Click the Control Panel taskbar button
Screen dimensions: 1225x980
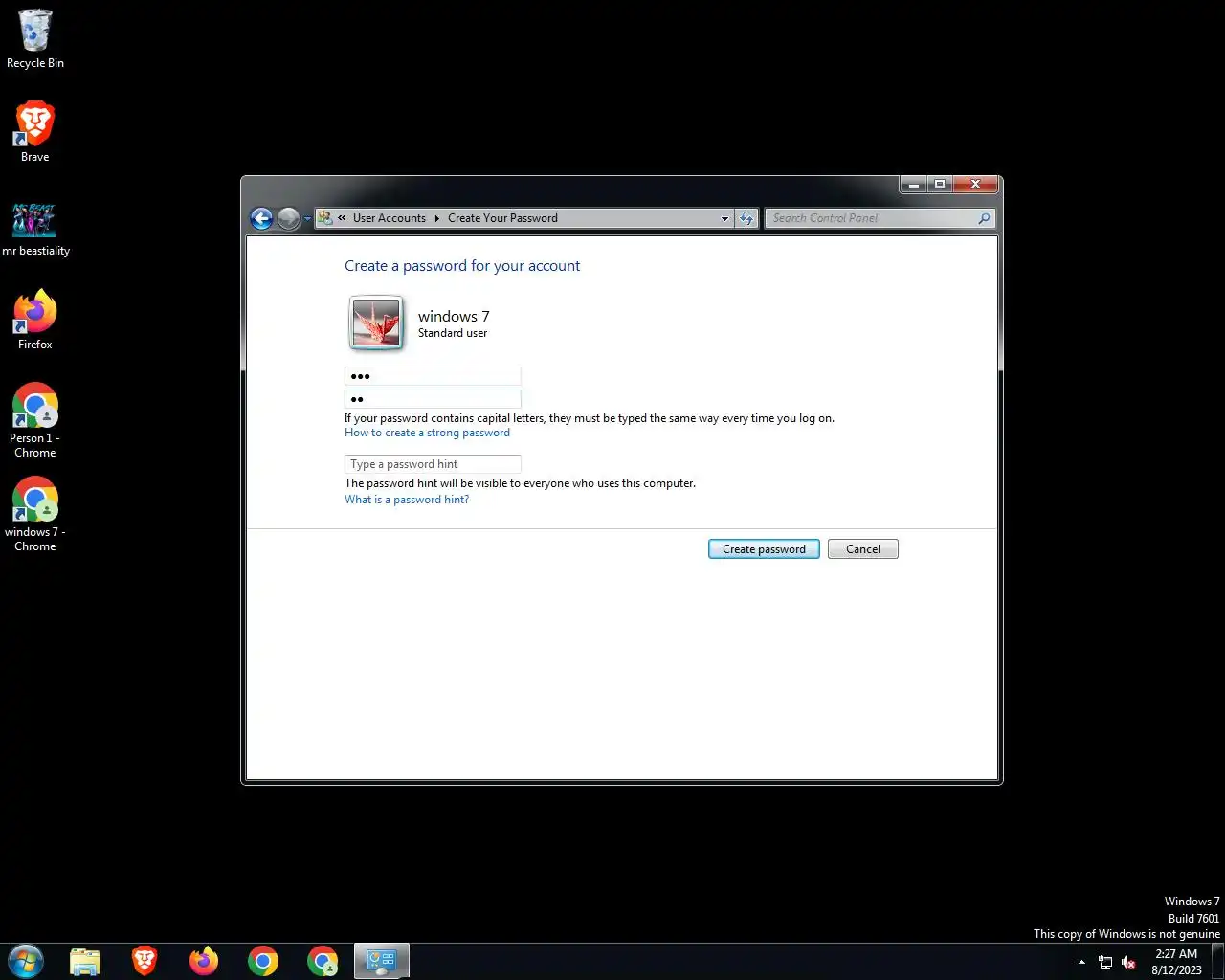382,961
